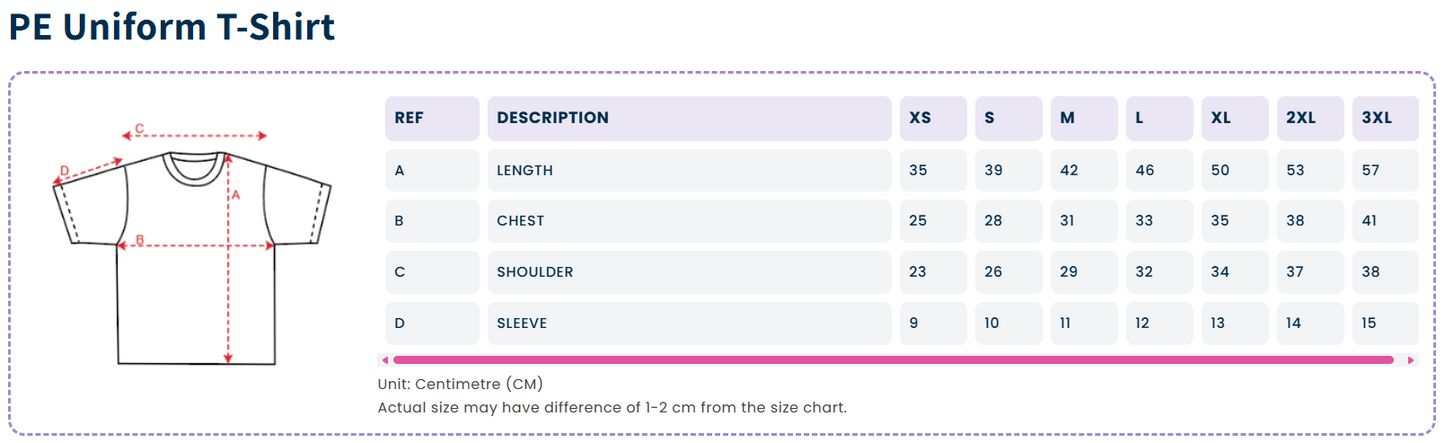Click the 2XL size column header
This screenshot has height=443, width=1445.
click(x=1310, y=118)
